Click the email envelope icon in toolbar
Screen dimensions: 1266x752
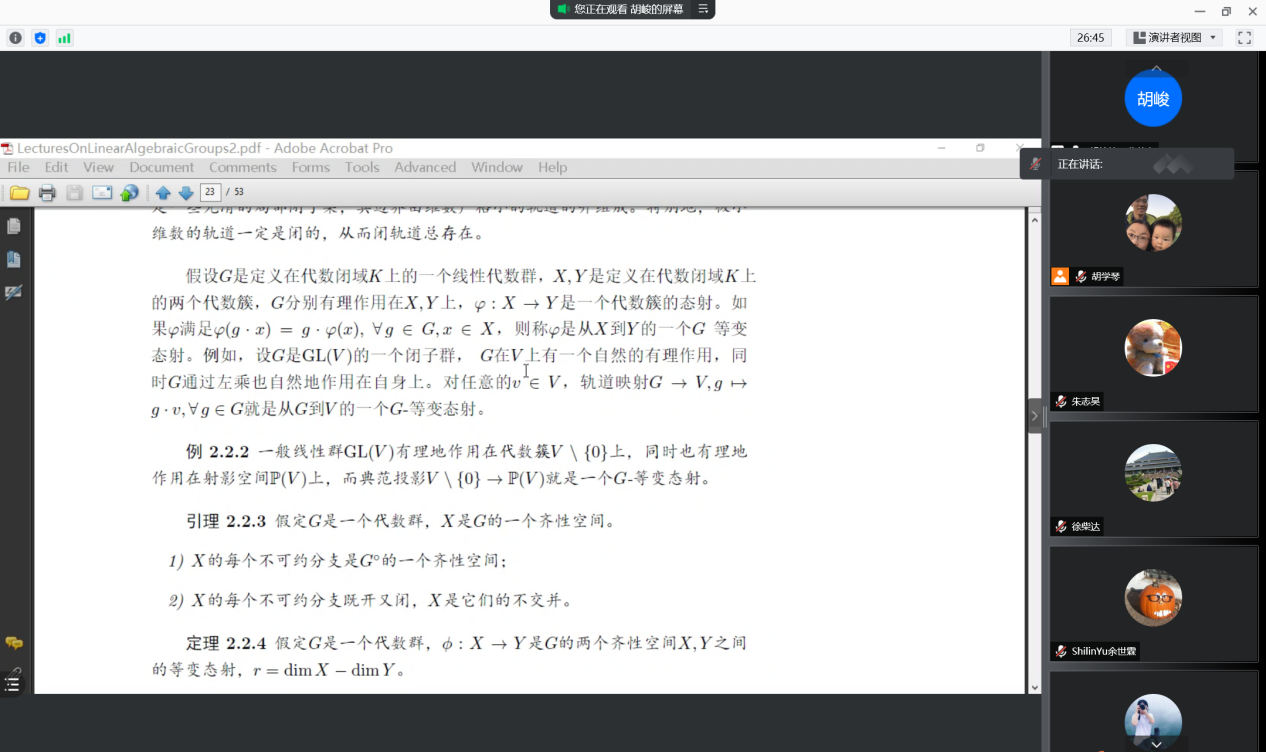pyautogui.click(x=102, y=193)
